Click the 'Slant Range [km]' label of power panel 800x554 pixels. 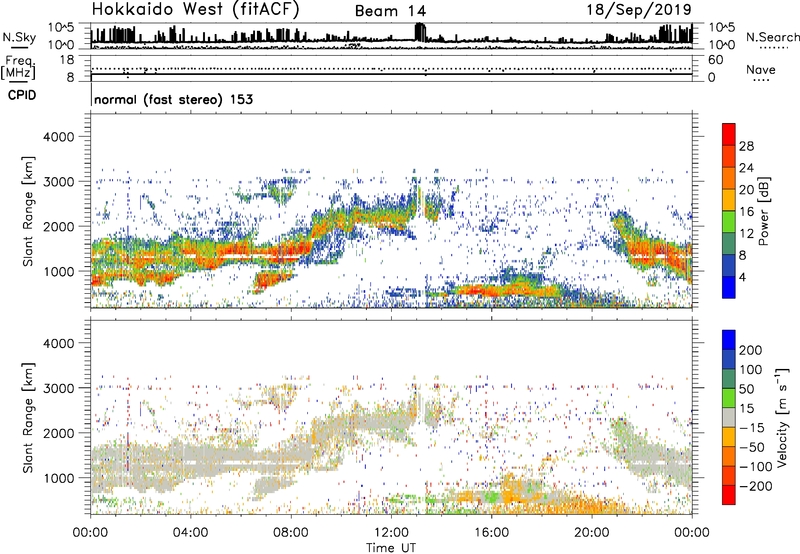[x=28, y=211]
